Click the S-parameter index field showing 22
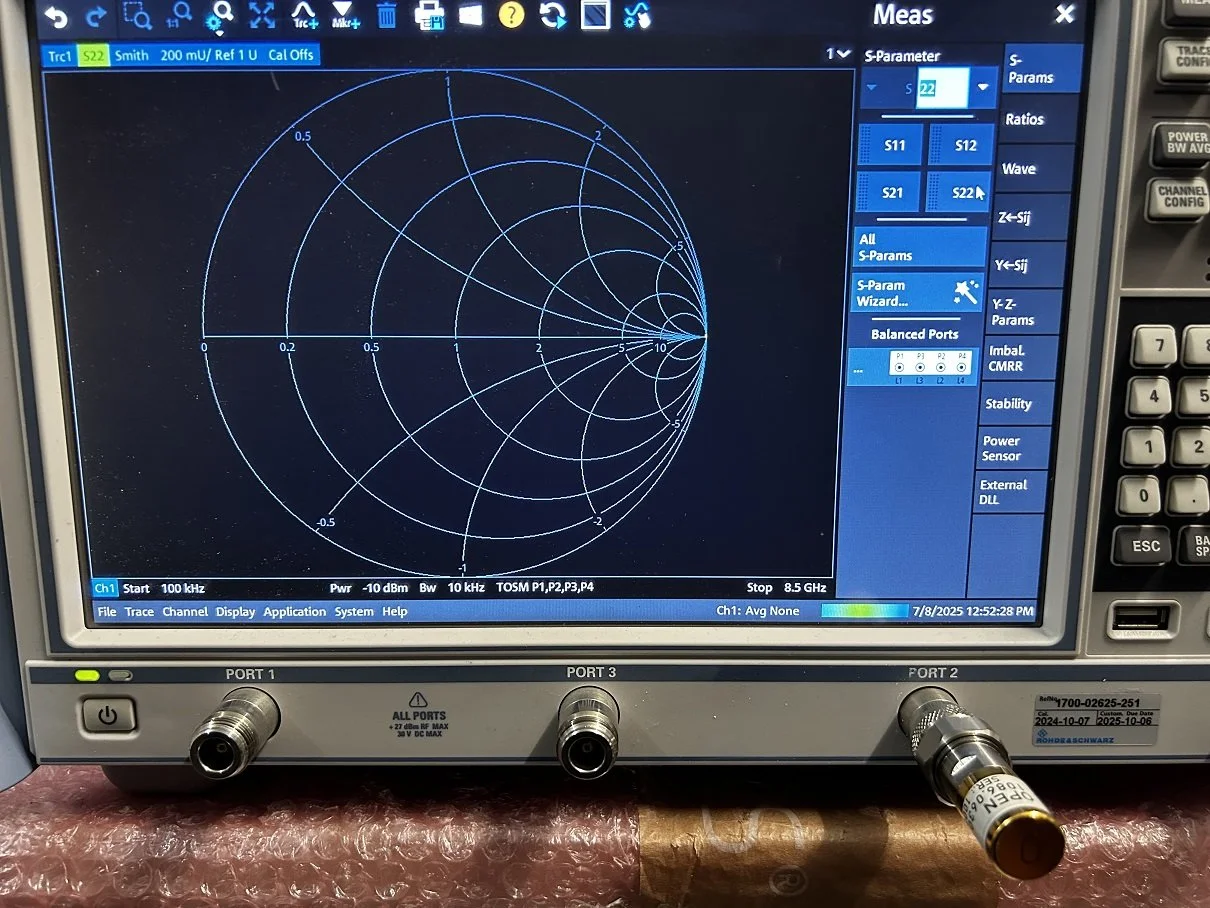 pos(941,89)
